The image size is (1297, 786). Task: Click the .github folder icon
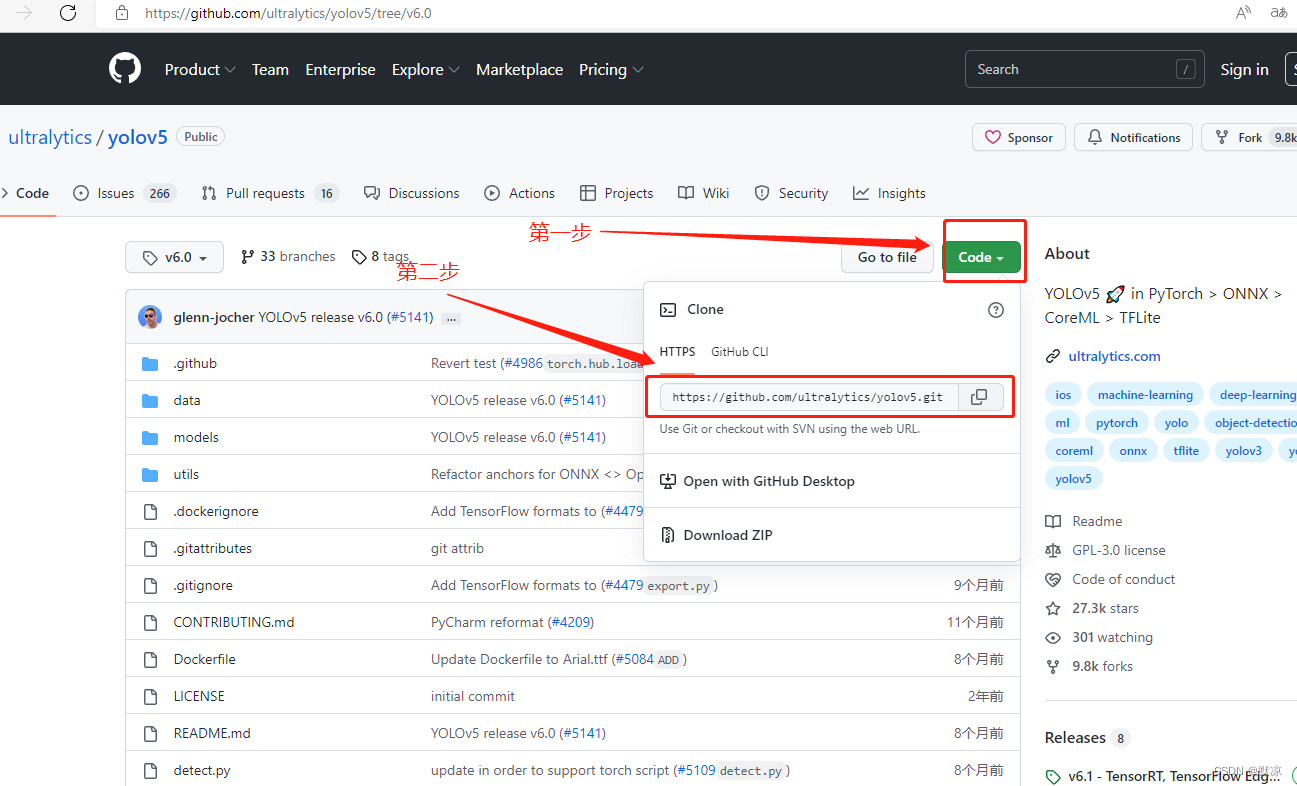150,363
